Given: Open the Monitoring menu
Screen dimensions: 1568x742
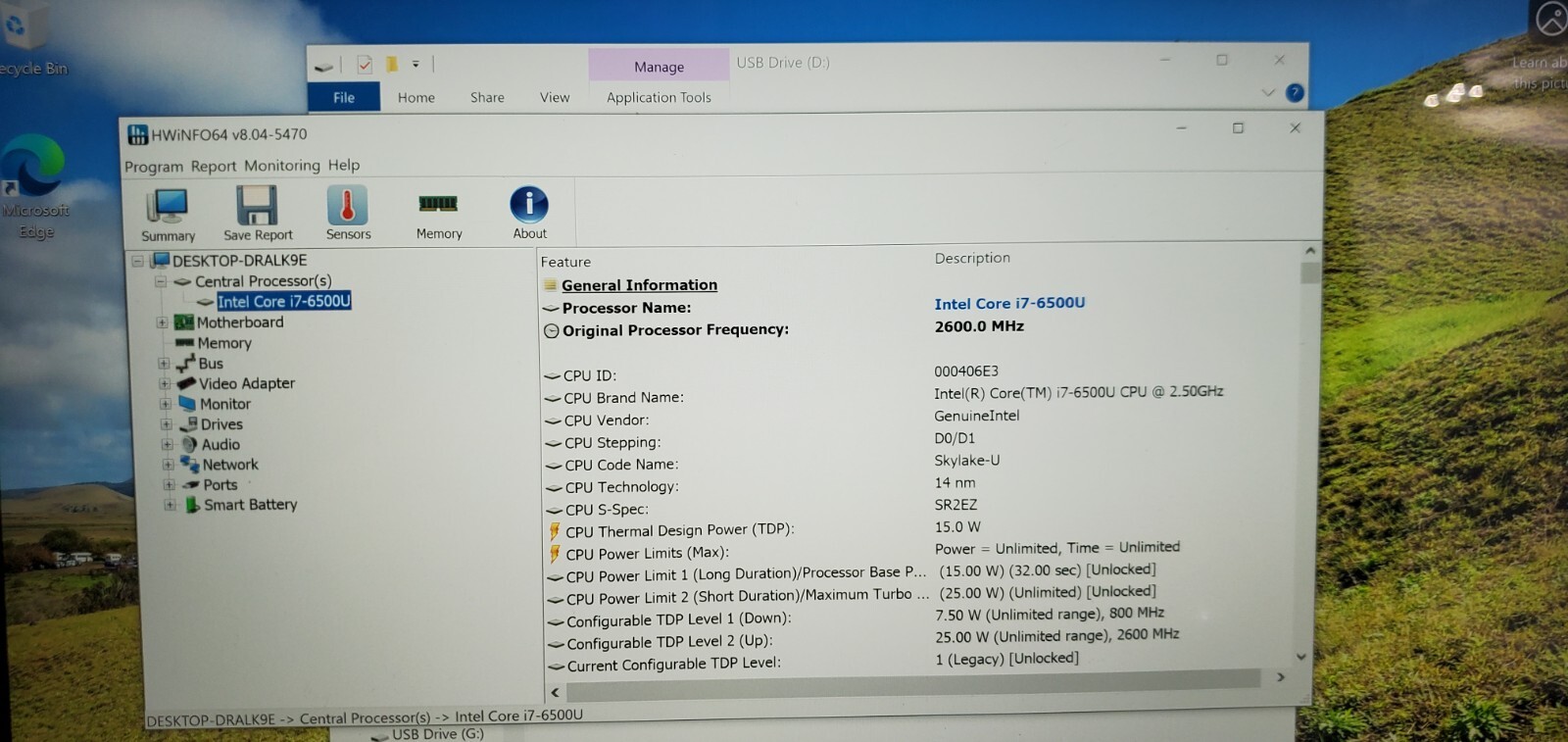Looking at the screenshot, I should tap(282, 165).
